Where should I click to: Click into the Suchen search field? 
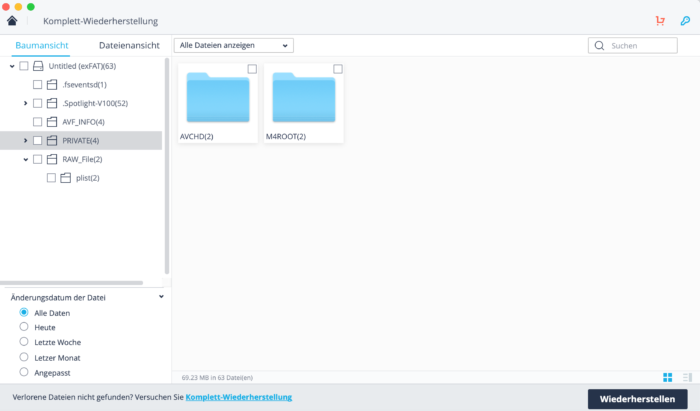(633, 46)
